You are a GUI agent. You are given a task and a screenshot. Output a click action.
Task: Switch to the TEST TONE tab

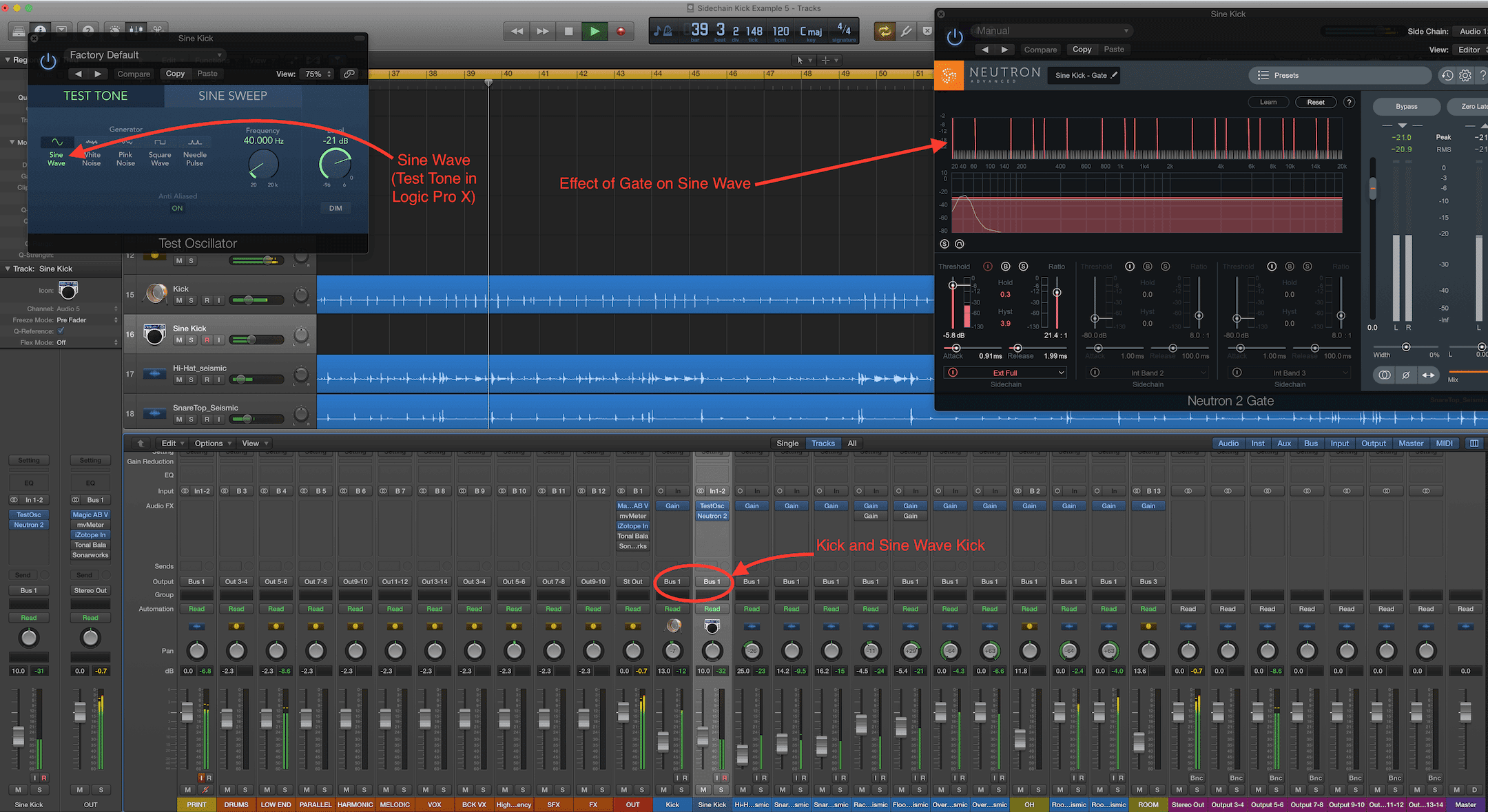click(x=96, y=96)
